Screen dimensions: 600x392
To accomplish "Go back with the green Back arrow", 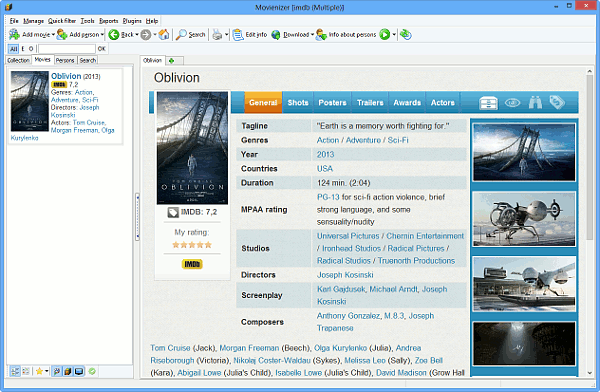I will click(x=114, y=34).
